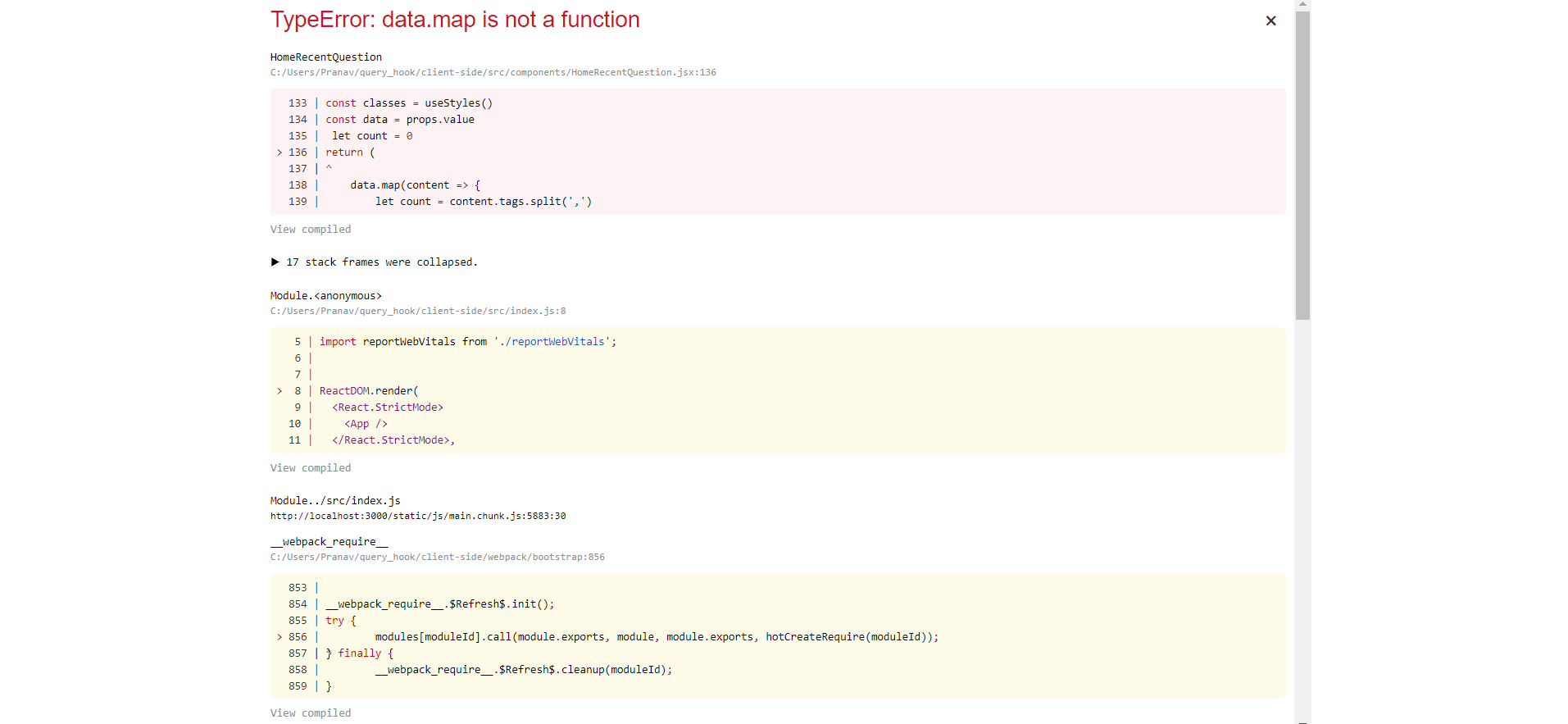Click line 139 content.tags.split code

tap(484, 202)
